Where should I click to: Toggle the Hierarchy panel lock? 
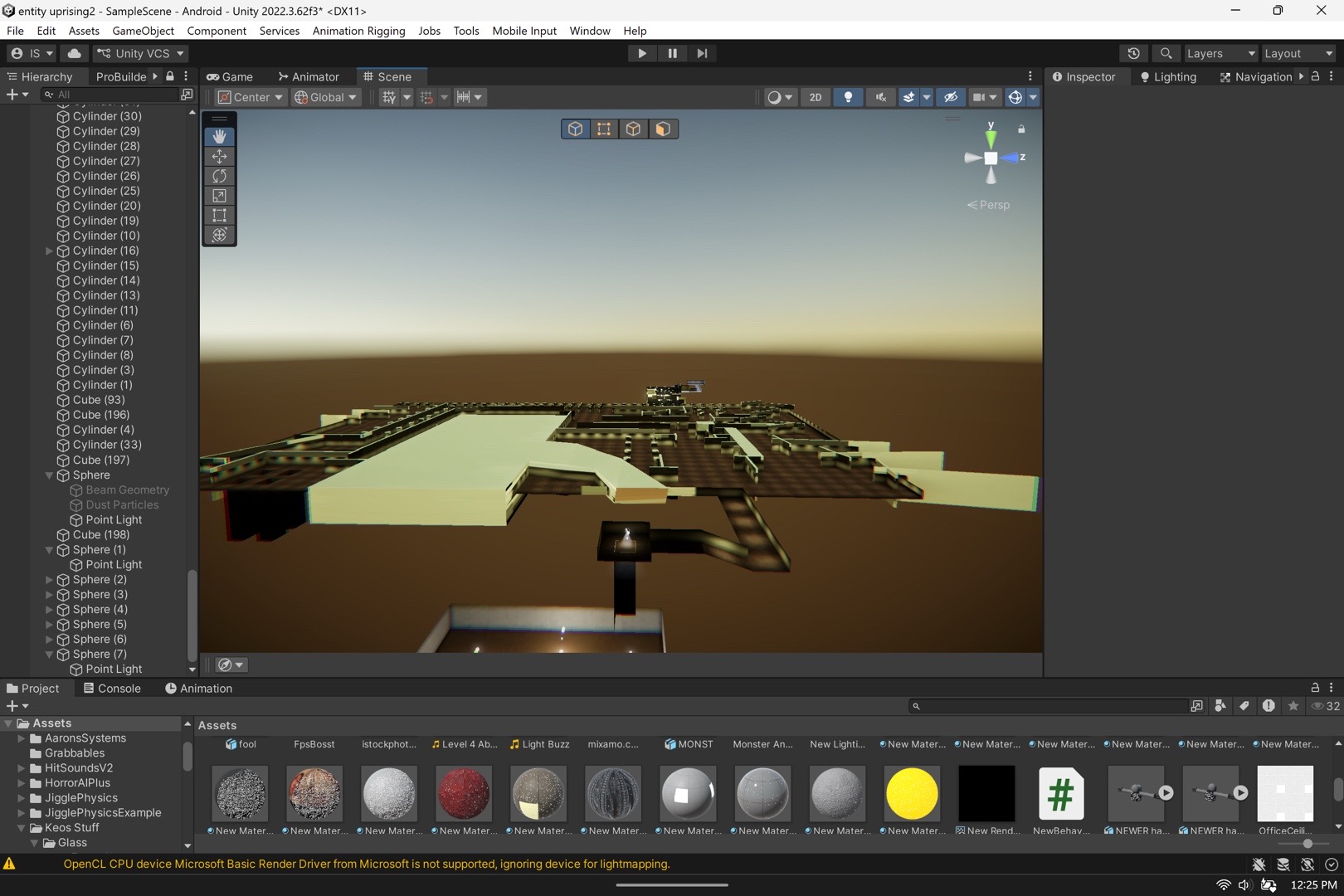pyautogui.click(x=170, y=76)
